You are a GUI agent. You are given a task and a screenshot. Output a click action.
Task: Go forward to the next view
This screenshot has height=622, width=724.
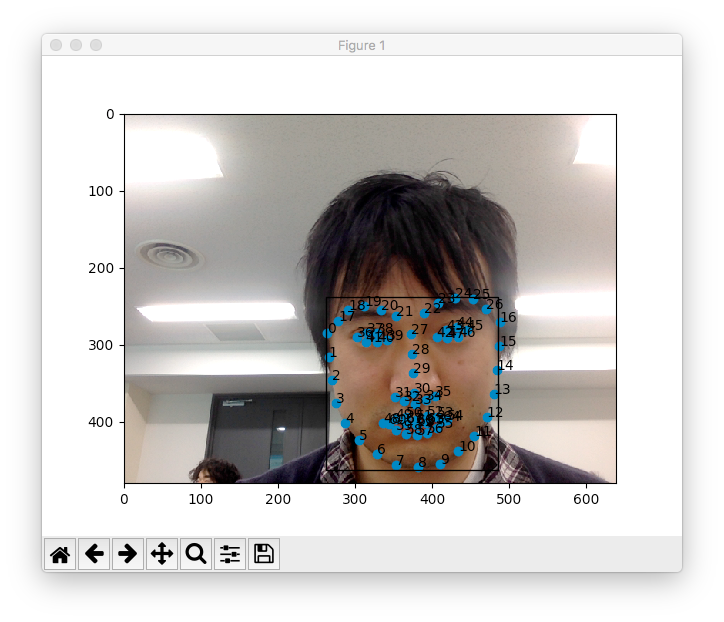pyautogui.click(x=128, y=554)
